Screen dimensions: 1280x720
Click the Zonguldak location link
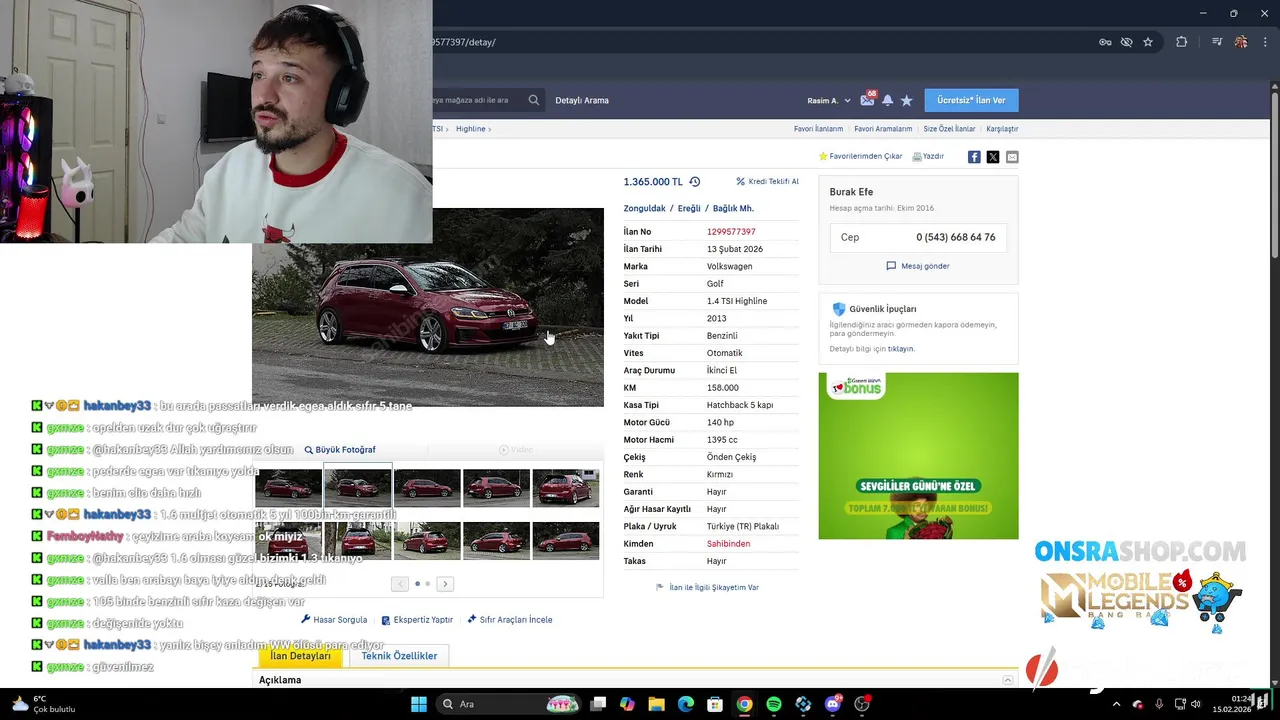click(x=645, y=208)
